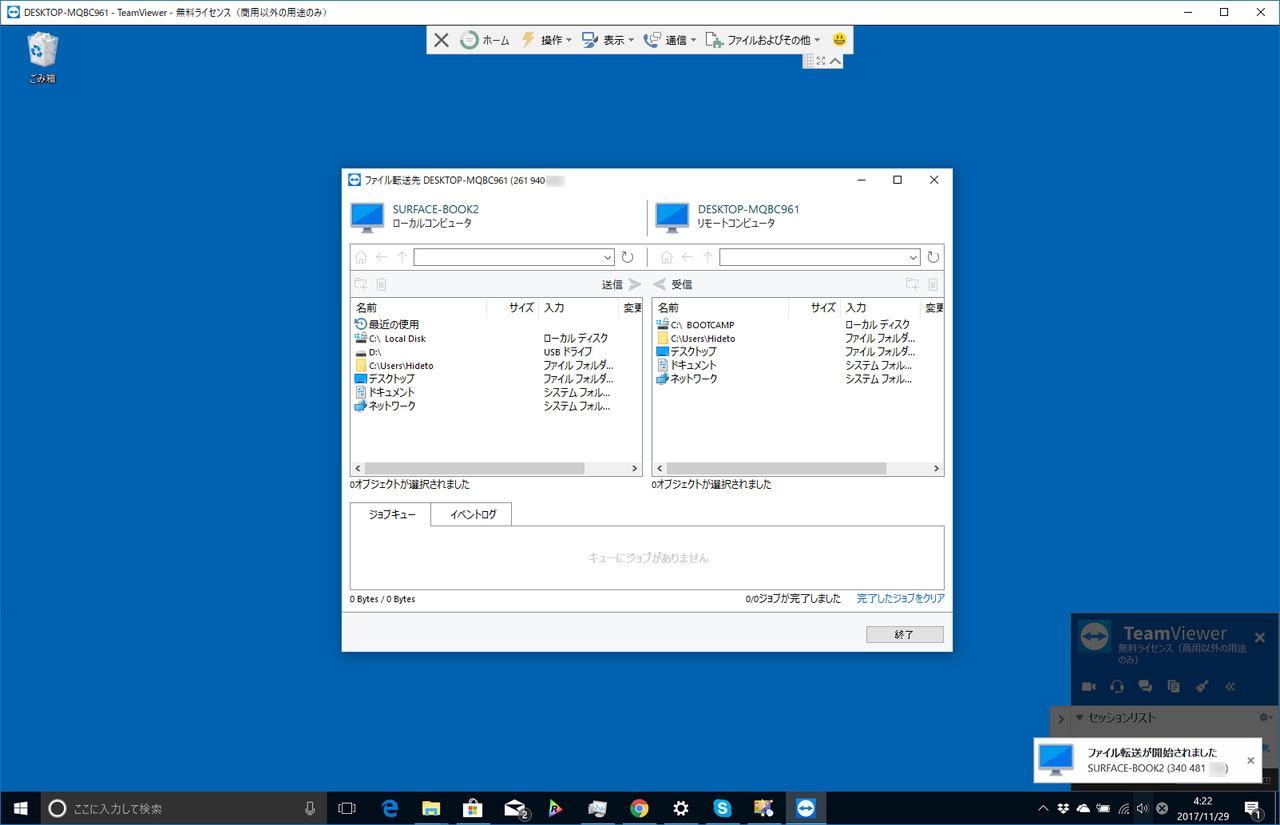This screenshot has width=1280, height=825.
Task: Expand the local path dropdown
Action: pos(607,257)
